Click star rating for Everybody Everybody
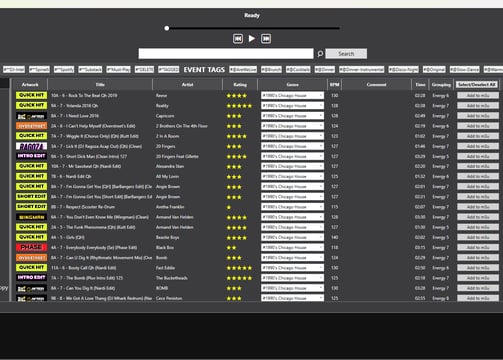Screen dimensions: 503x360 [231, 248]
